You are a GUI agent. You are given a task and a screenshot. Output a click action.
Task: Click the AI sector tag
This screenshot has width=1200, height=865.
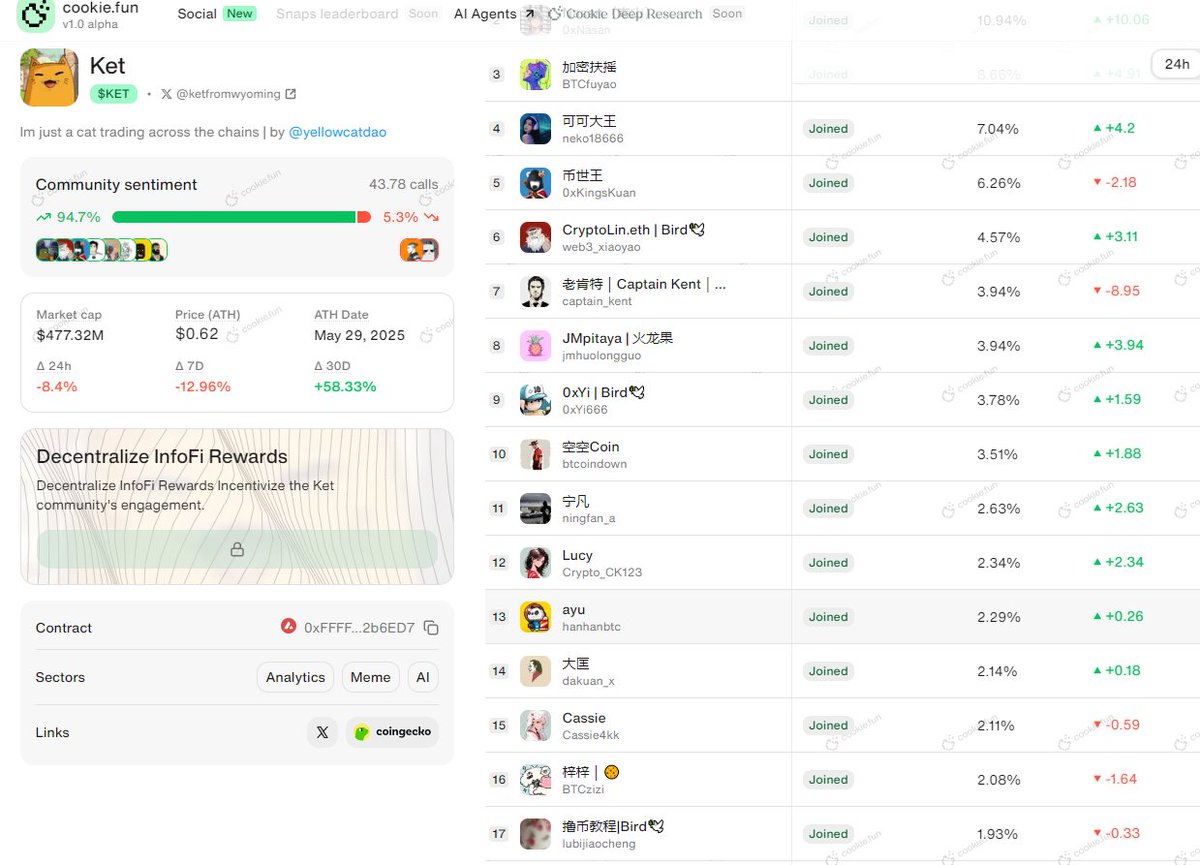pyautogui.click(x=422, y=677)
